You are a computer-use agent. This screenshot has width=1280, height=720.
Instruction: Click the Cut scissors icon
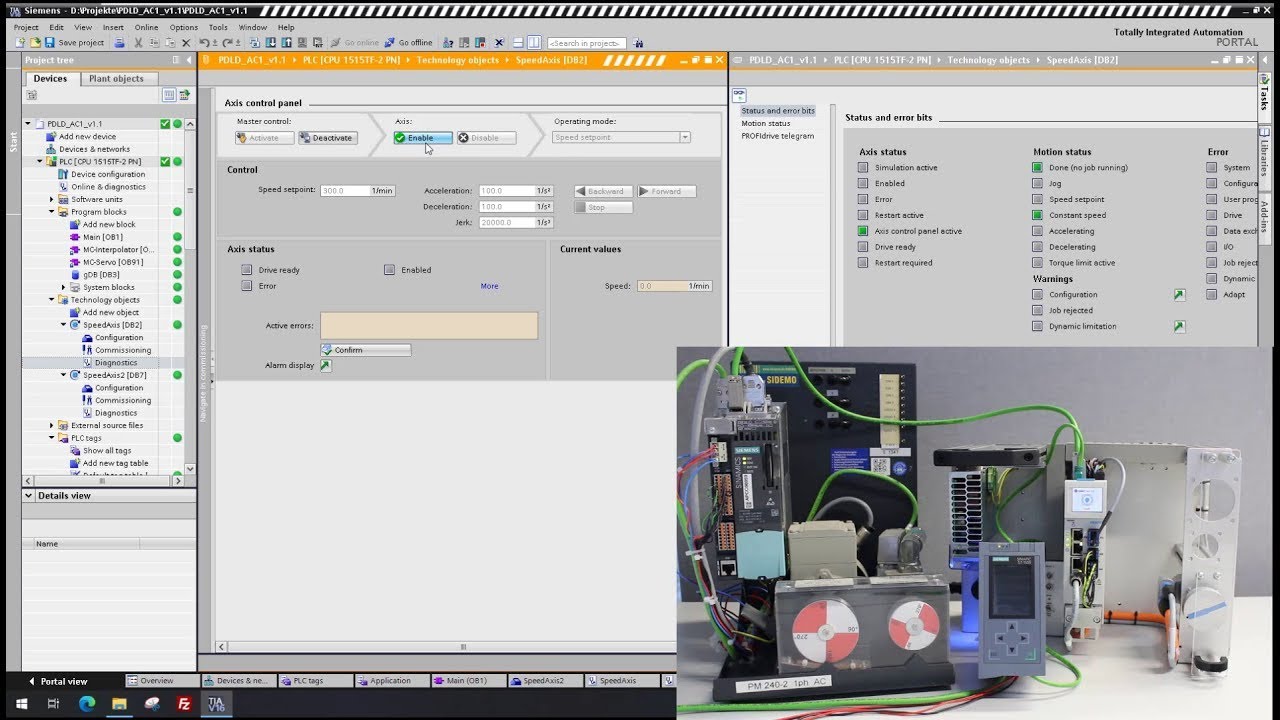point(140,43)
